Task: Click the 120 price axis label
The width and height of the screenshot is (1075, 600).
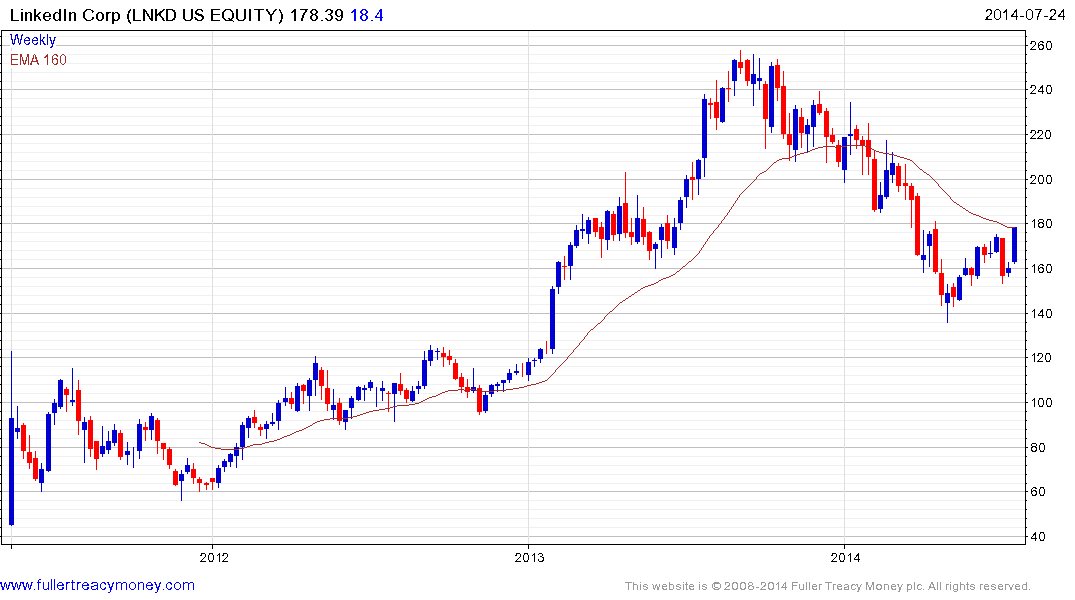Action: [1041, 358]
